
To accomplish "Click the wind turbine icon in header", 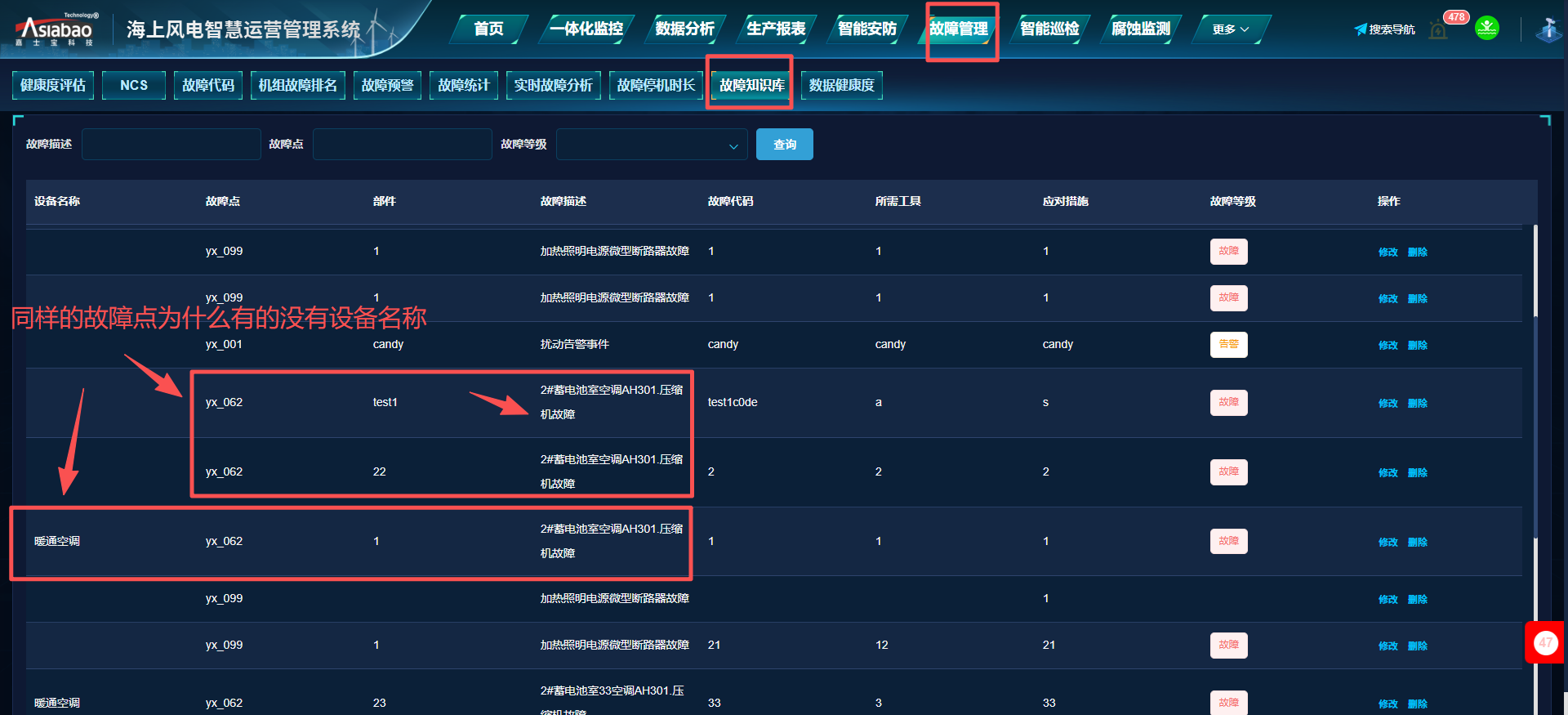I will pyautogui.click(x=1548, y=29).
